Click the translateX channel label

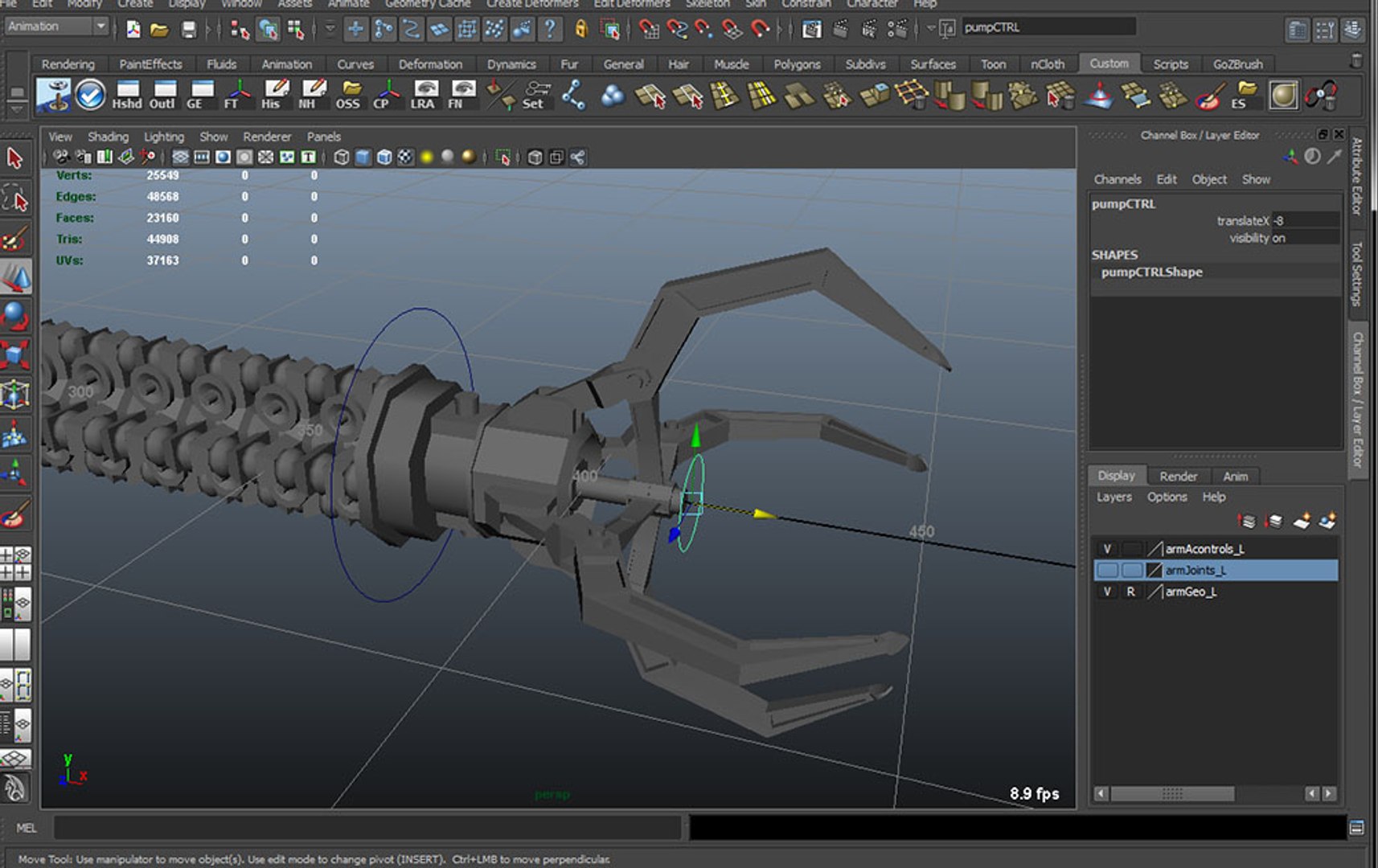click(x=1243, y=220)
